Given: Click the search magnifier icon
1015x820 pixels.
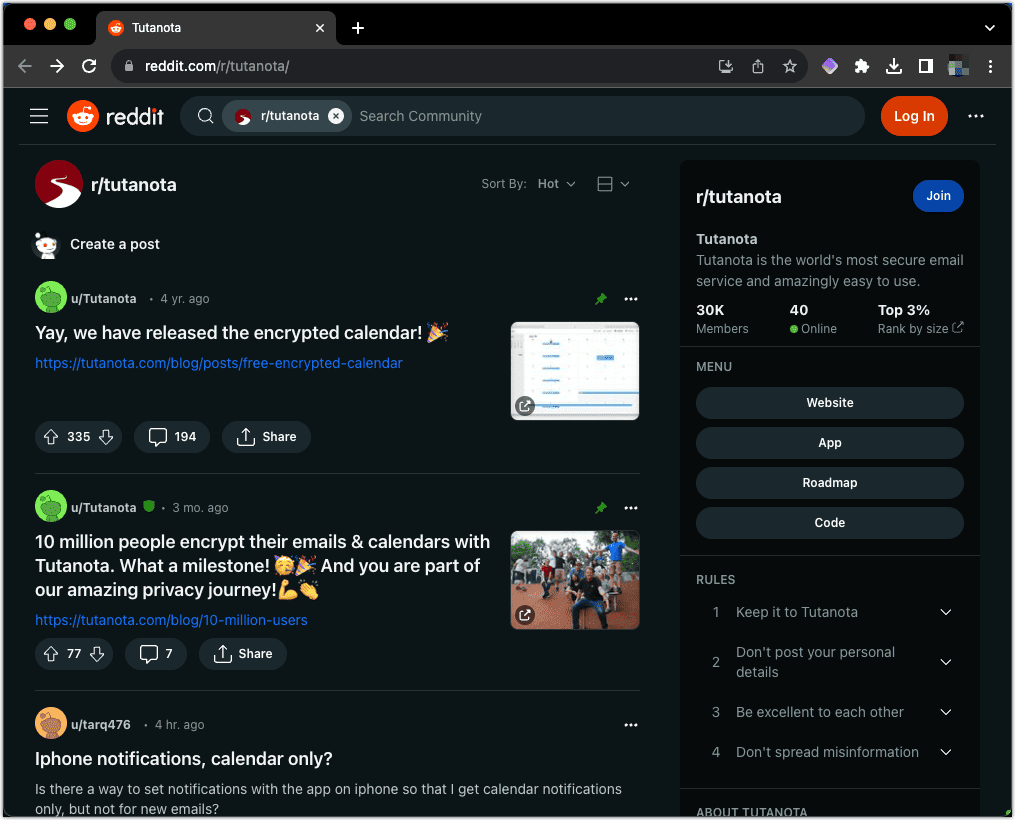Looking at the screenshot, I should coord(205,116).
